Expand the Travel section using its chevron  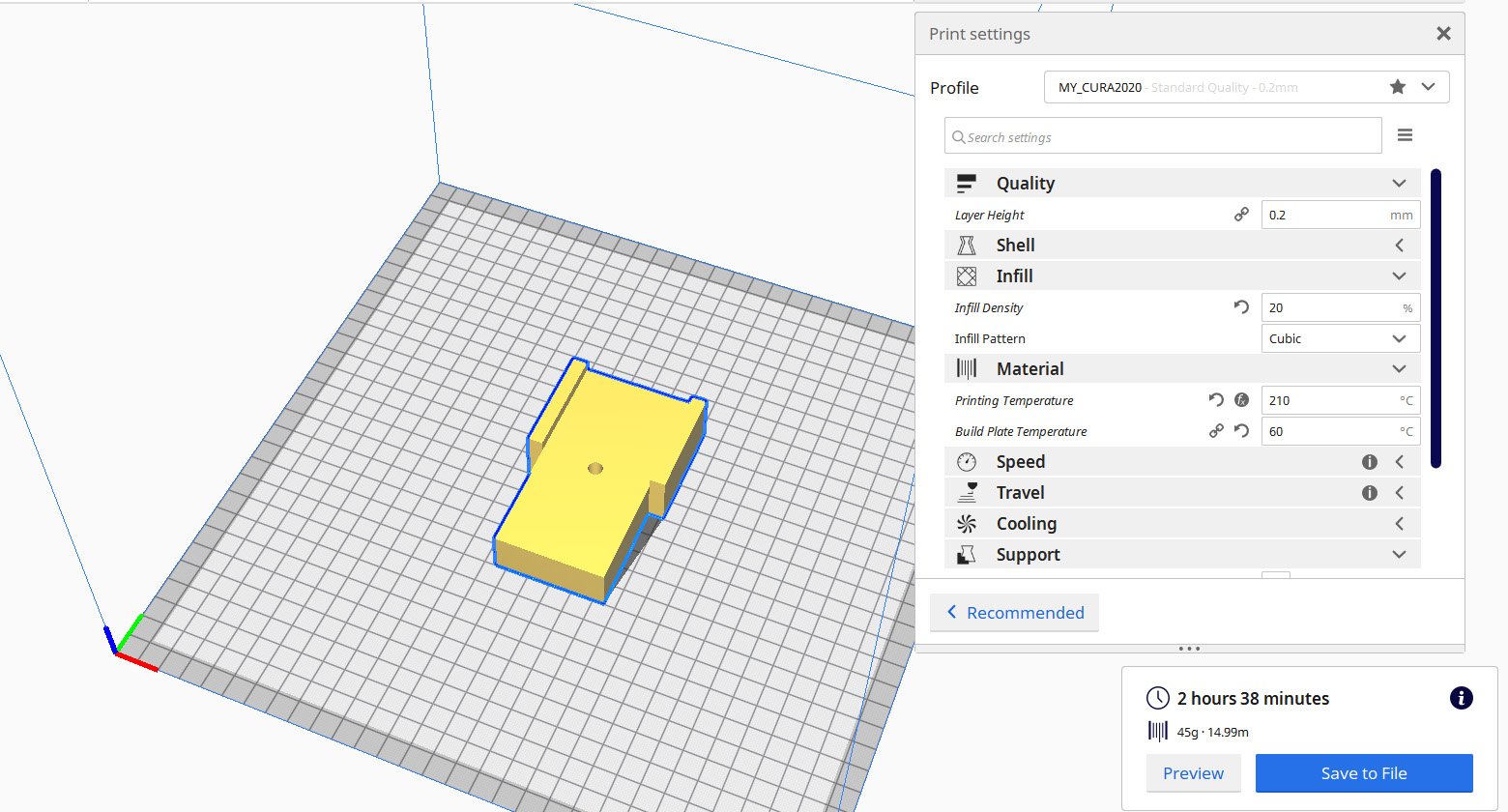[1399, 493]
